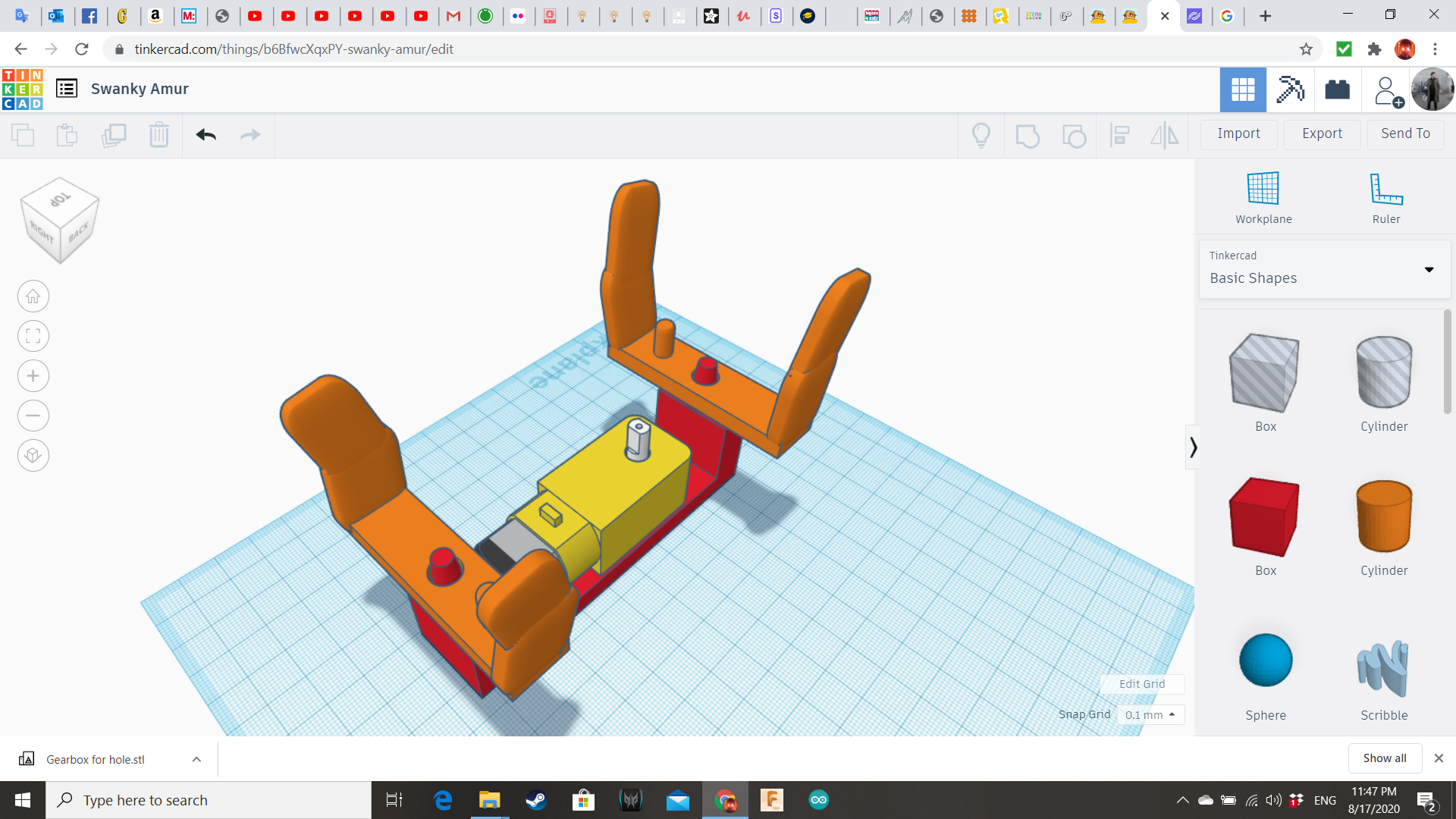Viewport: 1456px width, 819px height.
Task: Select the Mirror/Flip tool icon
Action: pyautogui.click(x=1165, y=135)
